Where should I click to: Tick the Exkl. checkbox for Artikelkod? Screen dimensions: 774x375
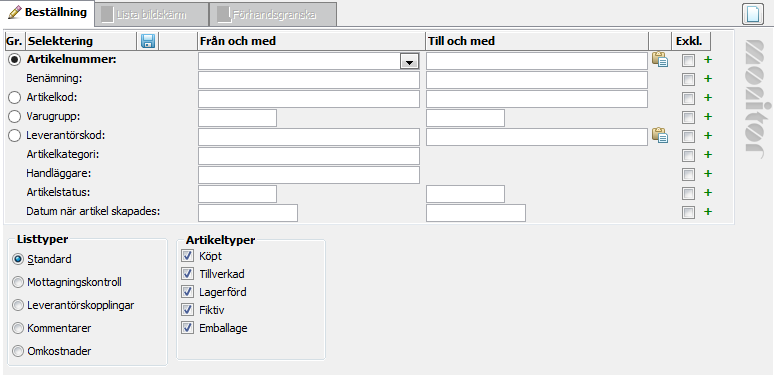[688, 98]
